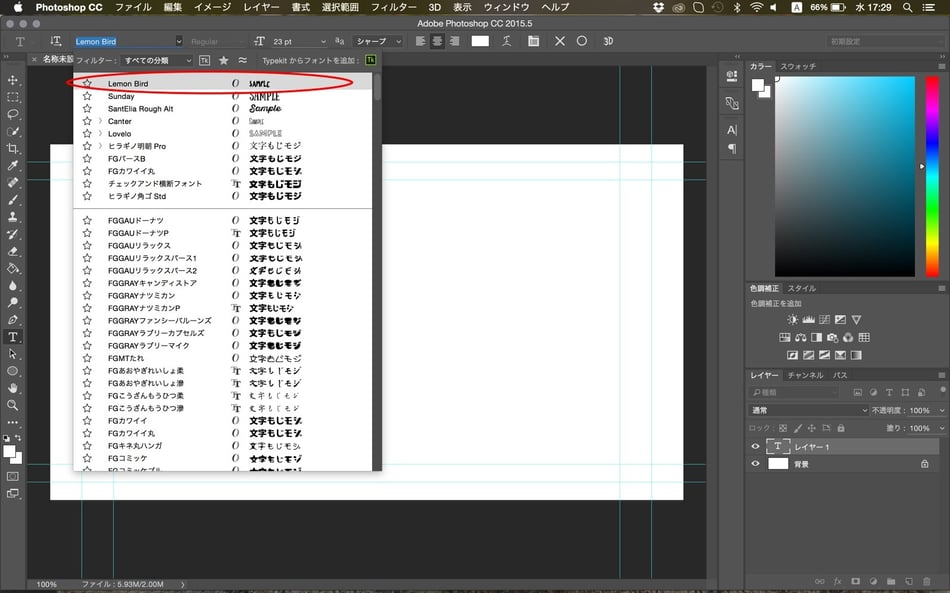Click the center text alignment icon
The height and width of the screenshot is (593, 950).
click(436, 41)
